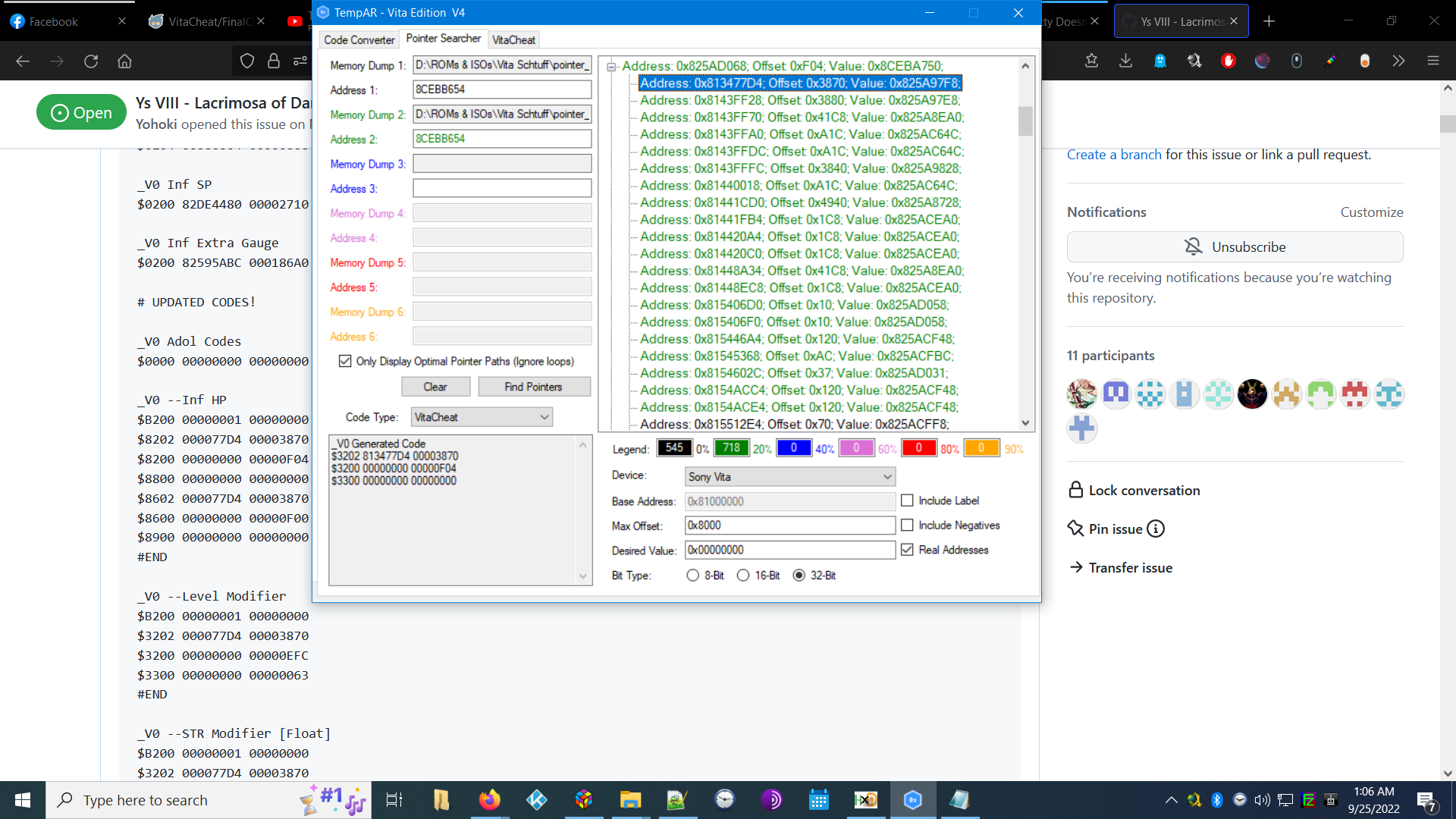Viewport: 1456px width, 819px height.
Task: Click the Create a branch link
Action: coord(1114,155)
